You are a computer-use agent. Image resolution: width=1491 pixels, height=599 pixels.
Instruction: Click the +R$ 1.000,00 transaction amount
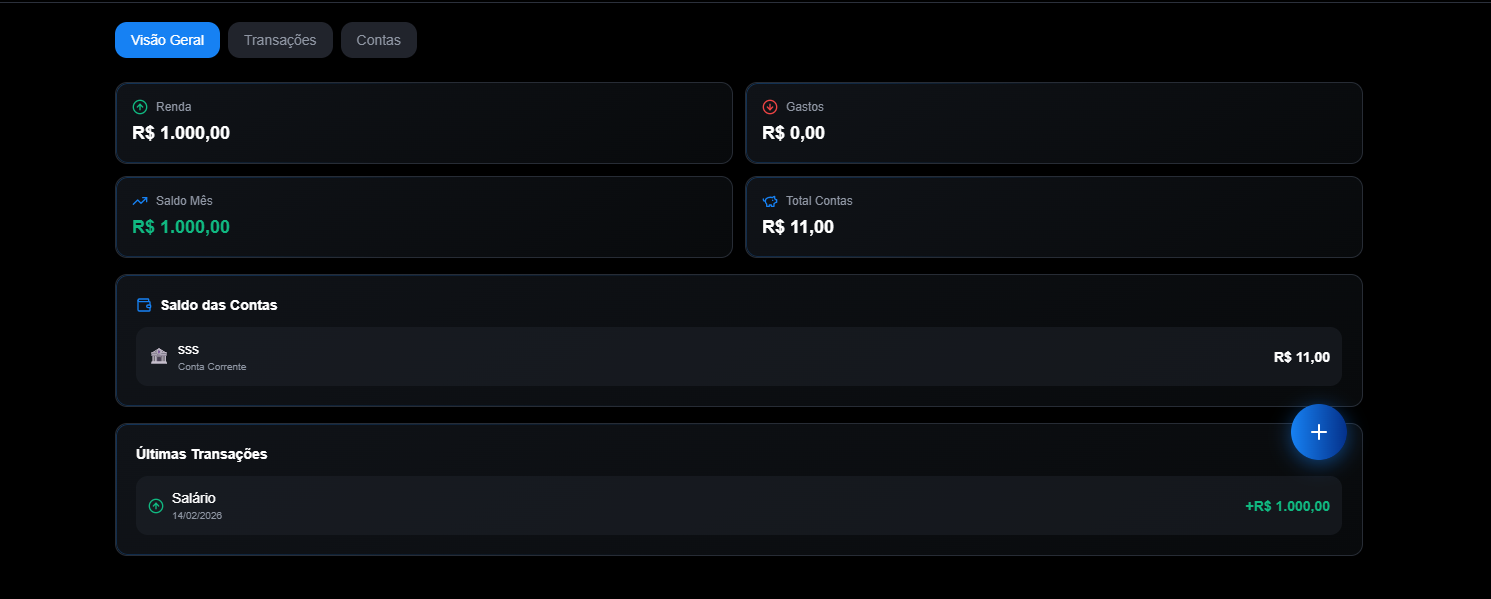[1287, 506]
